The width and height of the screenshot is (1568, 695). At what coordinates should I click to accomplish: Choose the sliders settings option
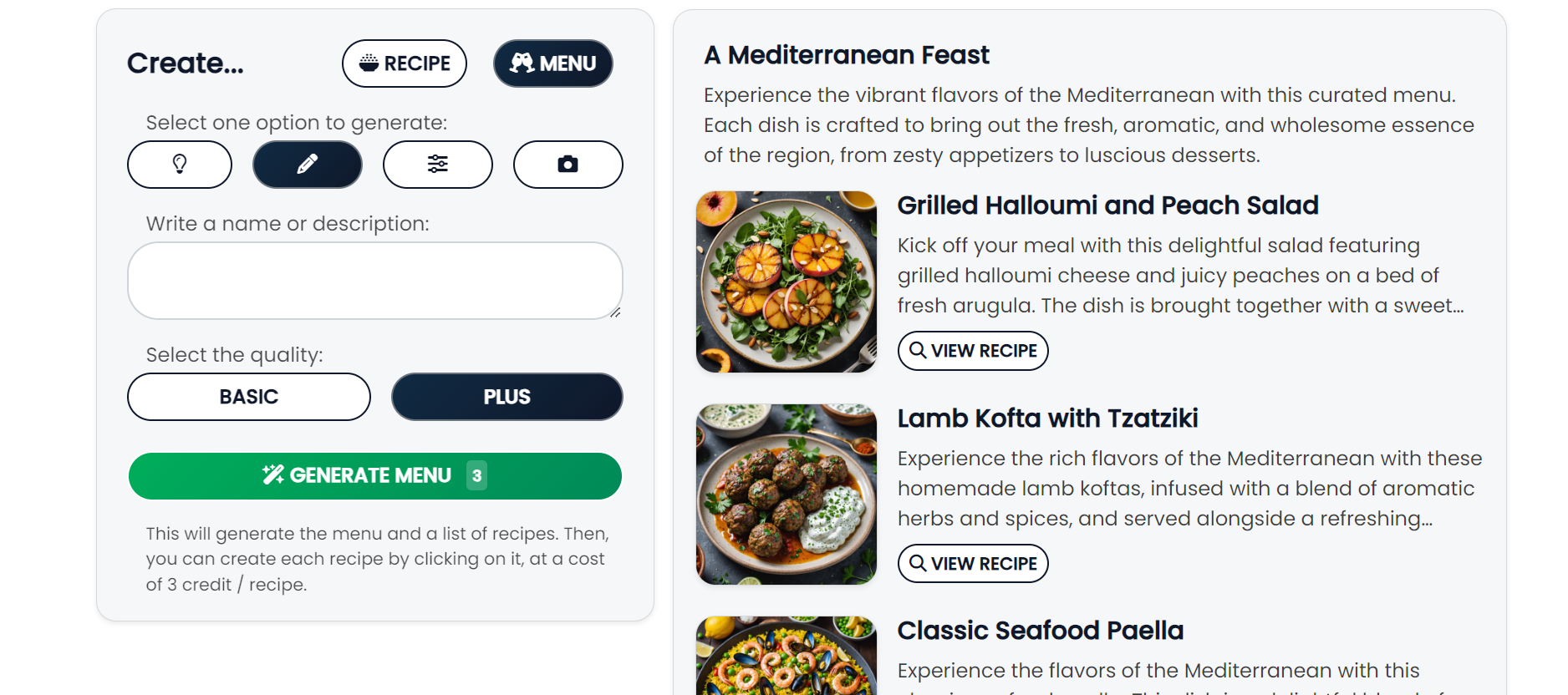[438, 165]
